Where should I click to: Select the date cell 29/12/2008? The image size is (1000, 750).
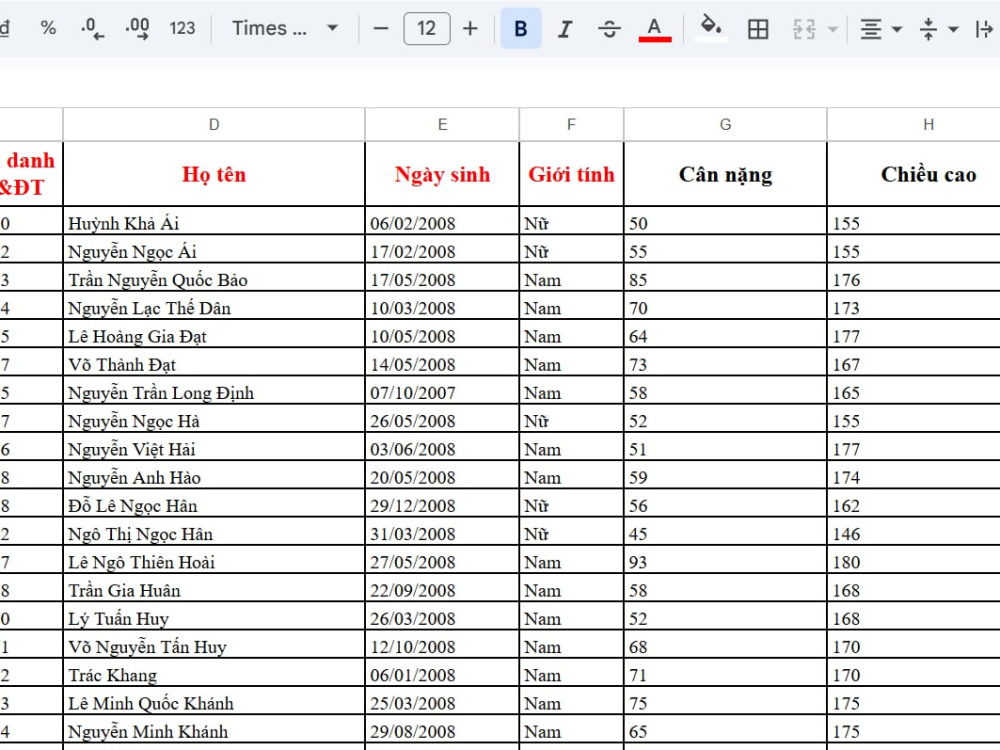click(442, 503)
